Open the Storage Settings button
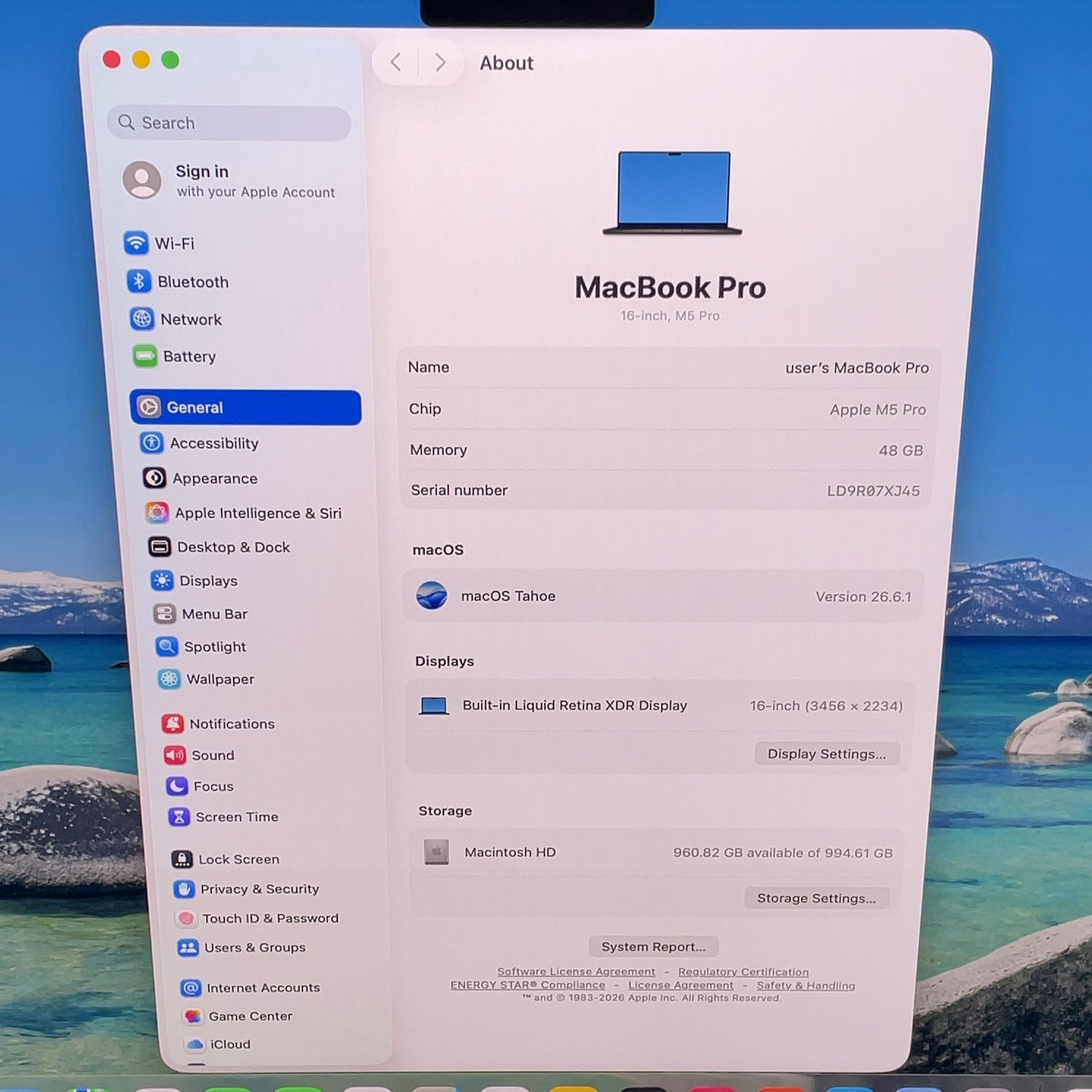The width and height of the screenshot is (1092, 1092). 816,898
